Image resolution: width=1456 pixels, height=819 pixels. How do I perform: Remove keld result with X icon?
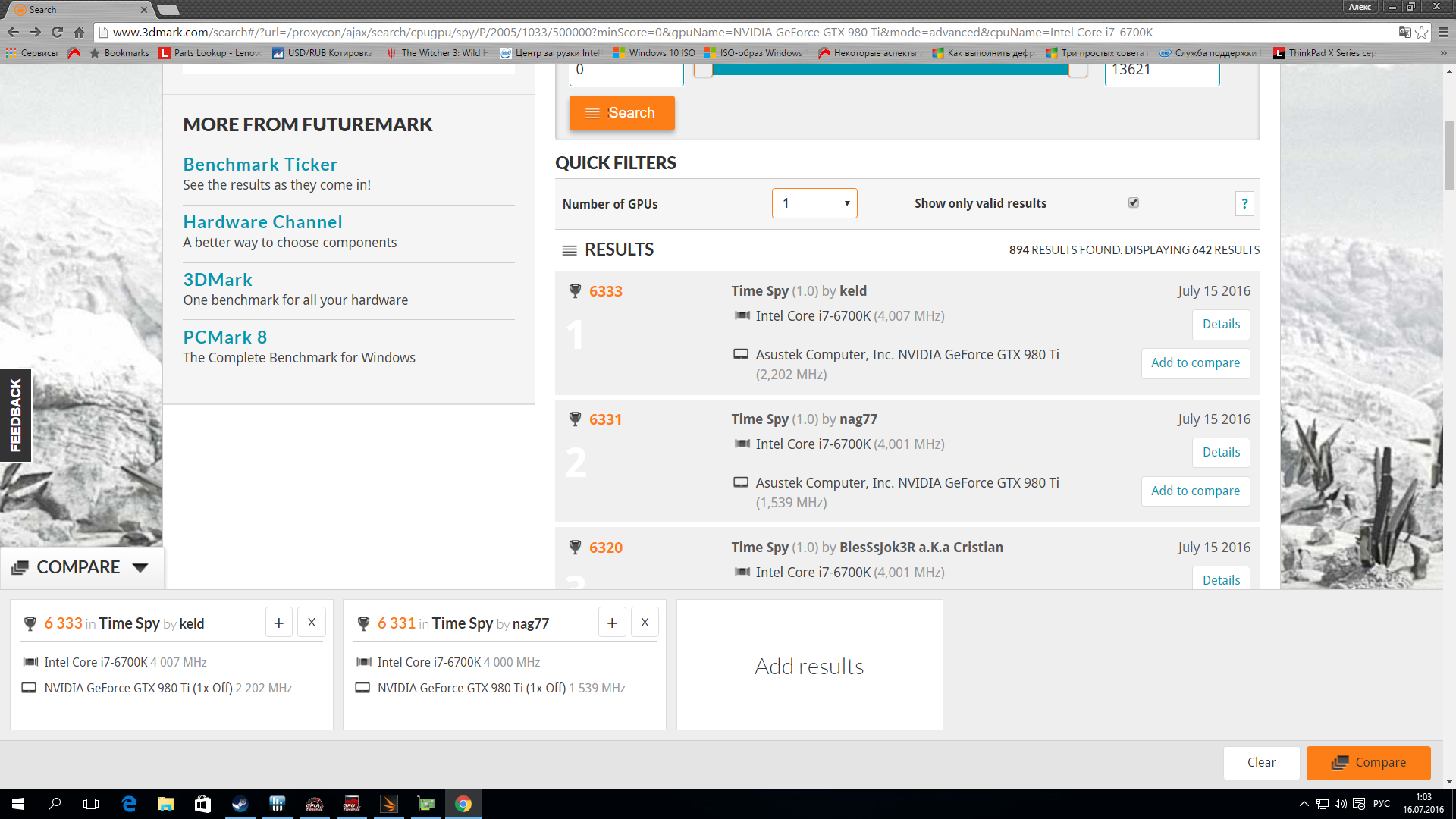point(311,623)
